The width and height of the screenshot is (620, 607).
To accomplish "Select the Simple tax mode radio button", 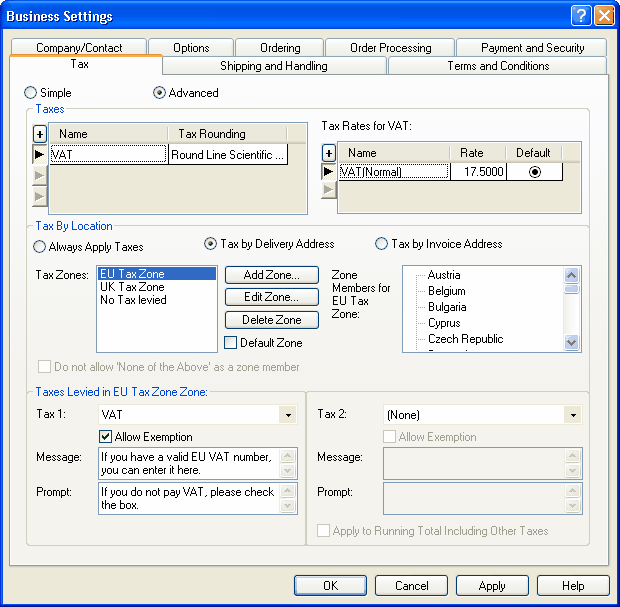I will click(x=31, y=93).
